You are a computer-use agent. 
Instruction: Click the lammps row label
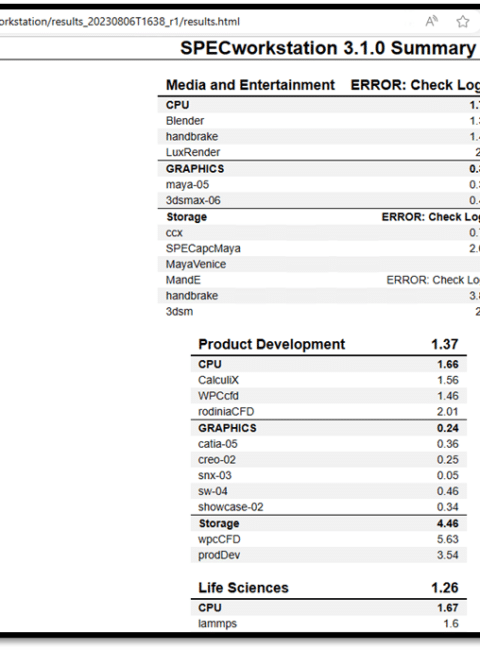[218, 624]
